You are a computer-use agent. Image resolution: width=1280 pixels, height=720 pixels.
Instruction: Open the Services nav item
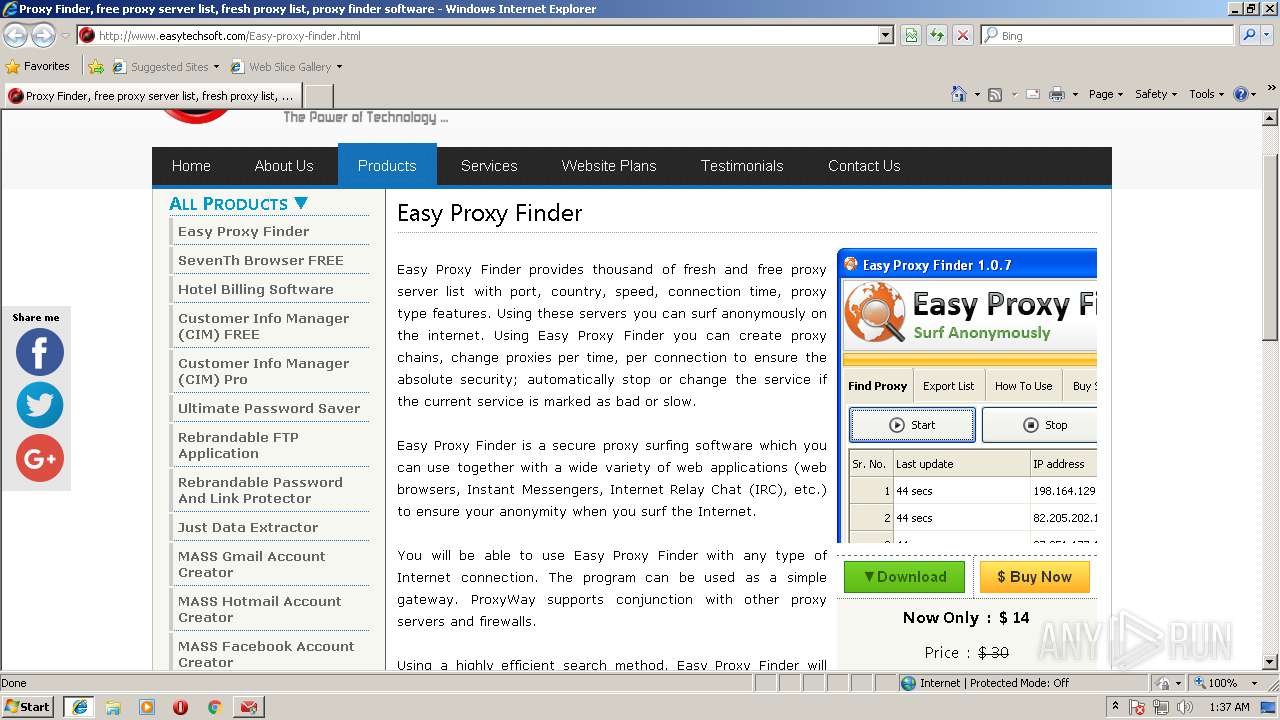[489, 166]
